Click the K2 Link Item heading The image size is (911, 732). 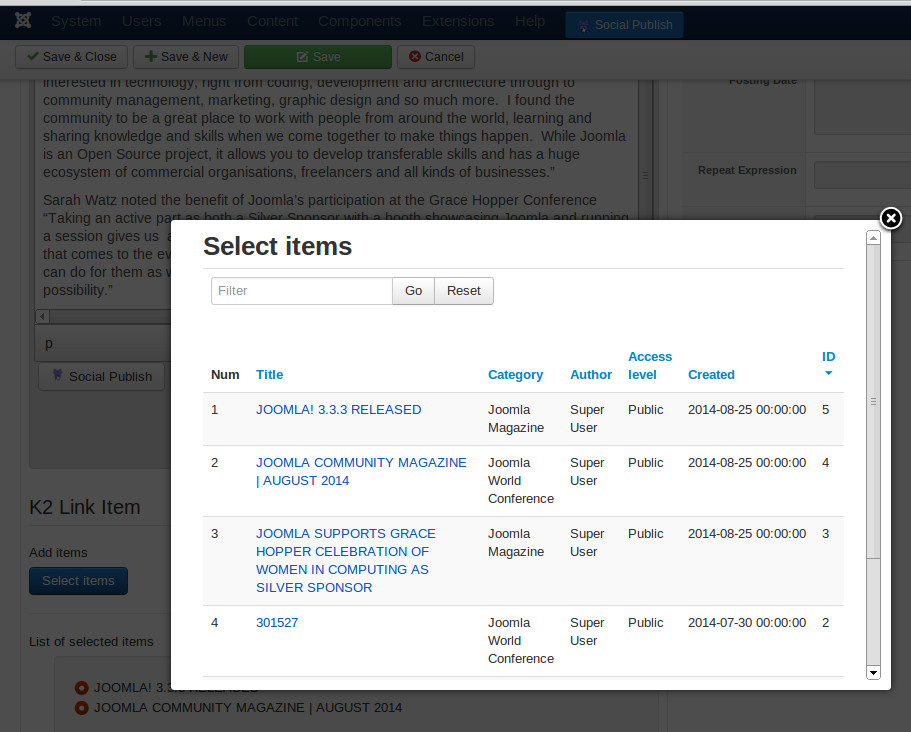(x=85, y=507)
